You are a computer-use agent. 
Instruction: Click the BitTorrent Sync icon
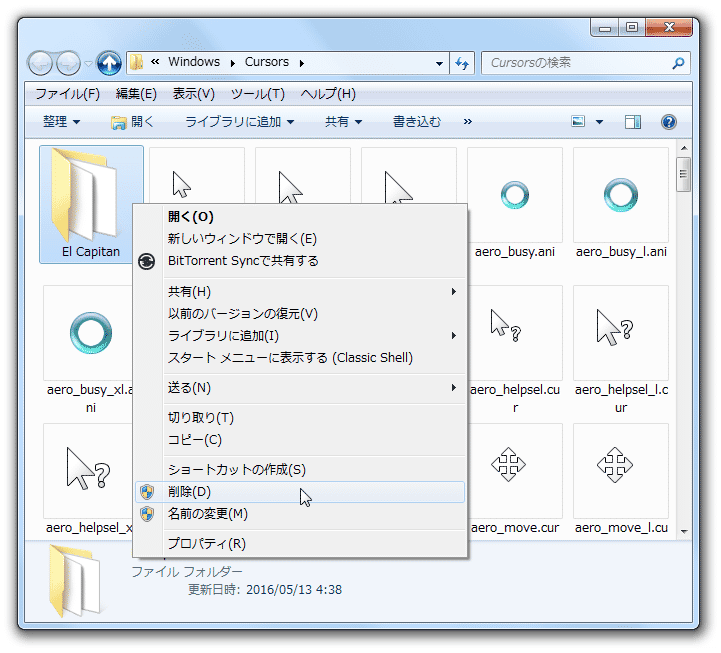click(147, 261)
